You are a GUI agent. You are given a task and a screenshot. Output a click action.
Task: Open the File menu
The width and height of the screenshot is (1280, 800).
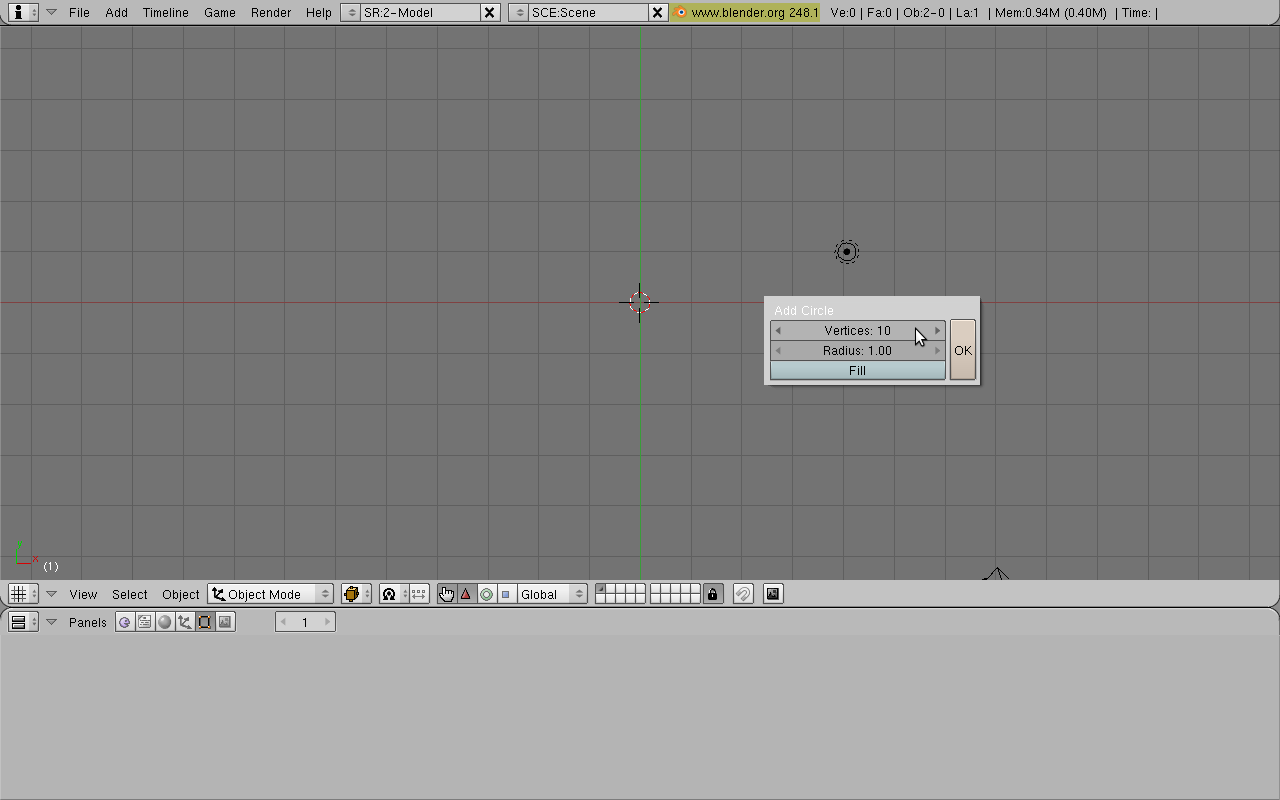coord(79,12)
